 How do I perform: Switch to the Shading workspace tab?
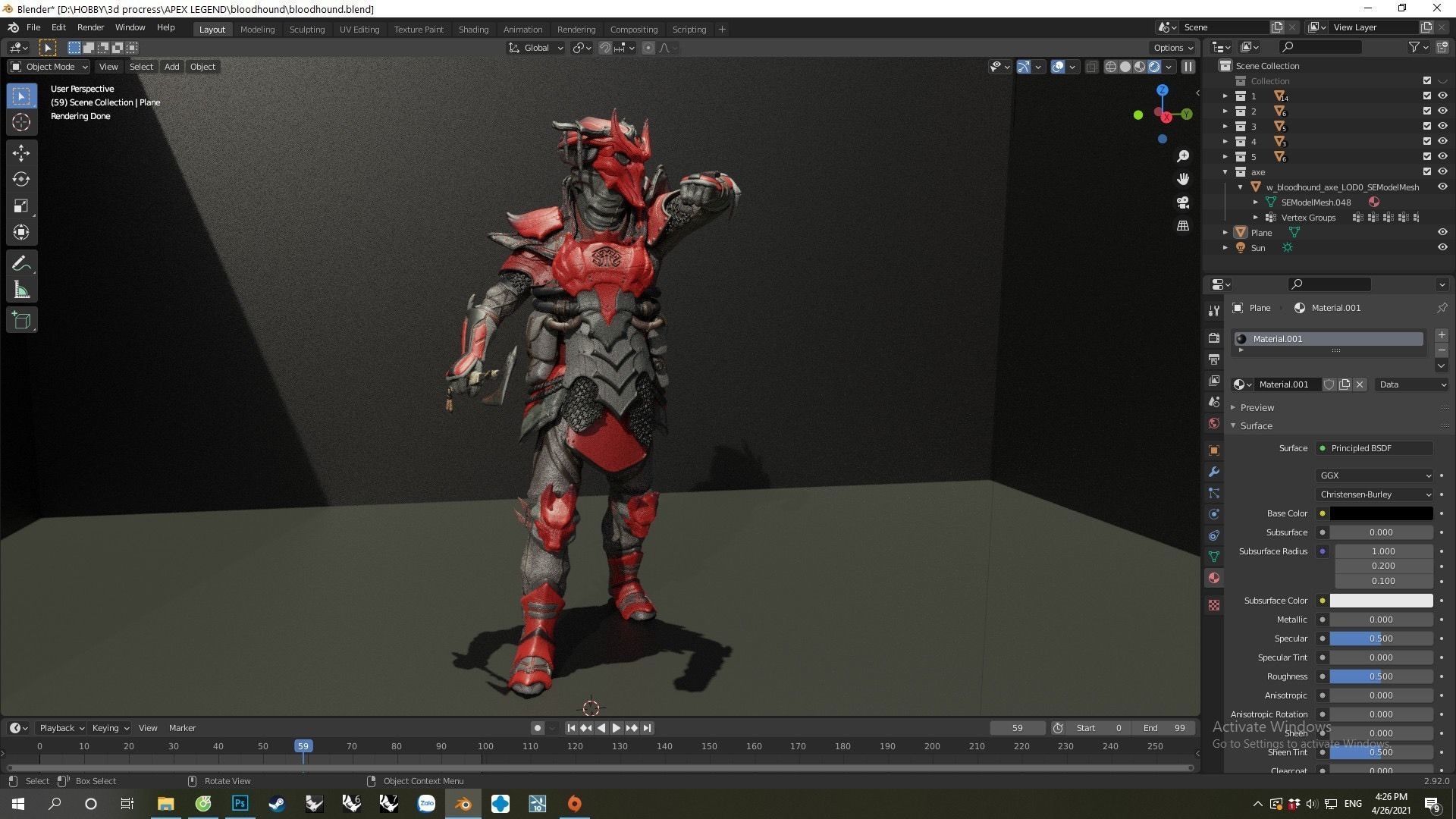(x=473, y=30)
